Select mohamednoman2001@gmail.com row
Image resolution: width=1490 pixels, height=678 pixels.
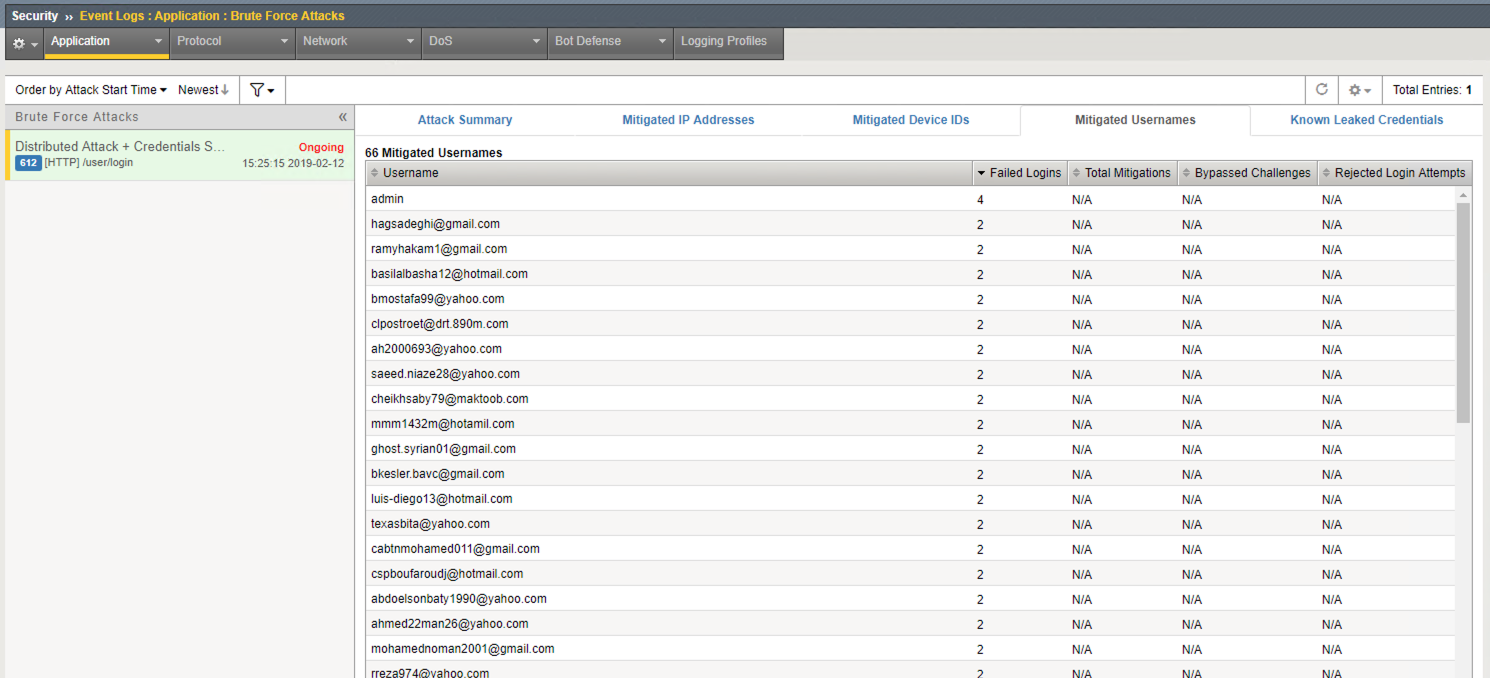coord(910,649)
